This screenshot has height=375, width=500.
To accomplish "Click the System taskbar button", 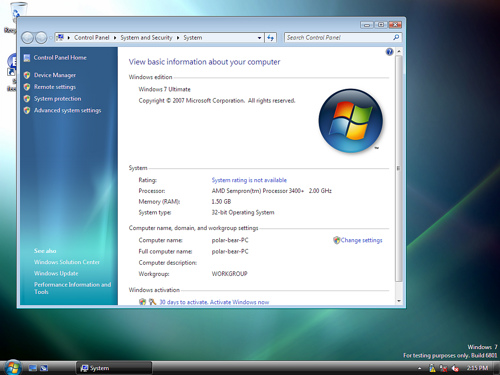I will point(114,368).
